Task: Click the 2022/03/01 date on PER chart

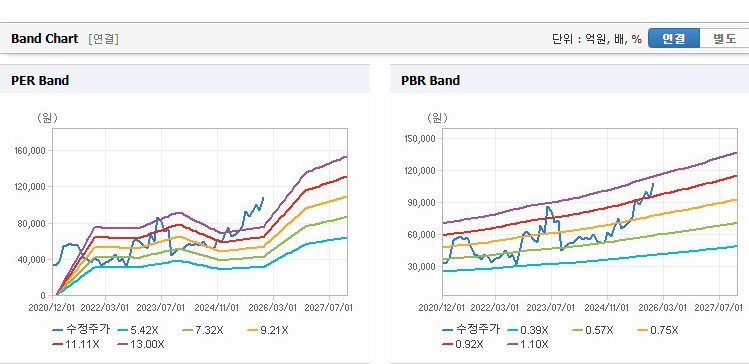Action: pyautogui.click(x=105, y=307)
